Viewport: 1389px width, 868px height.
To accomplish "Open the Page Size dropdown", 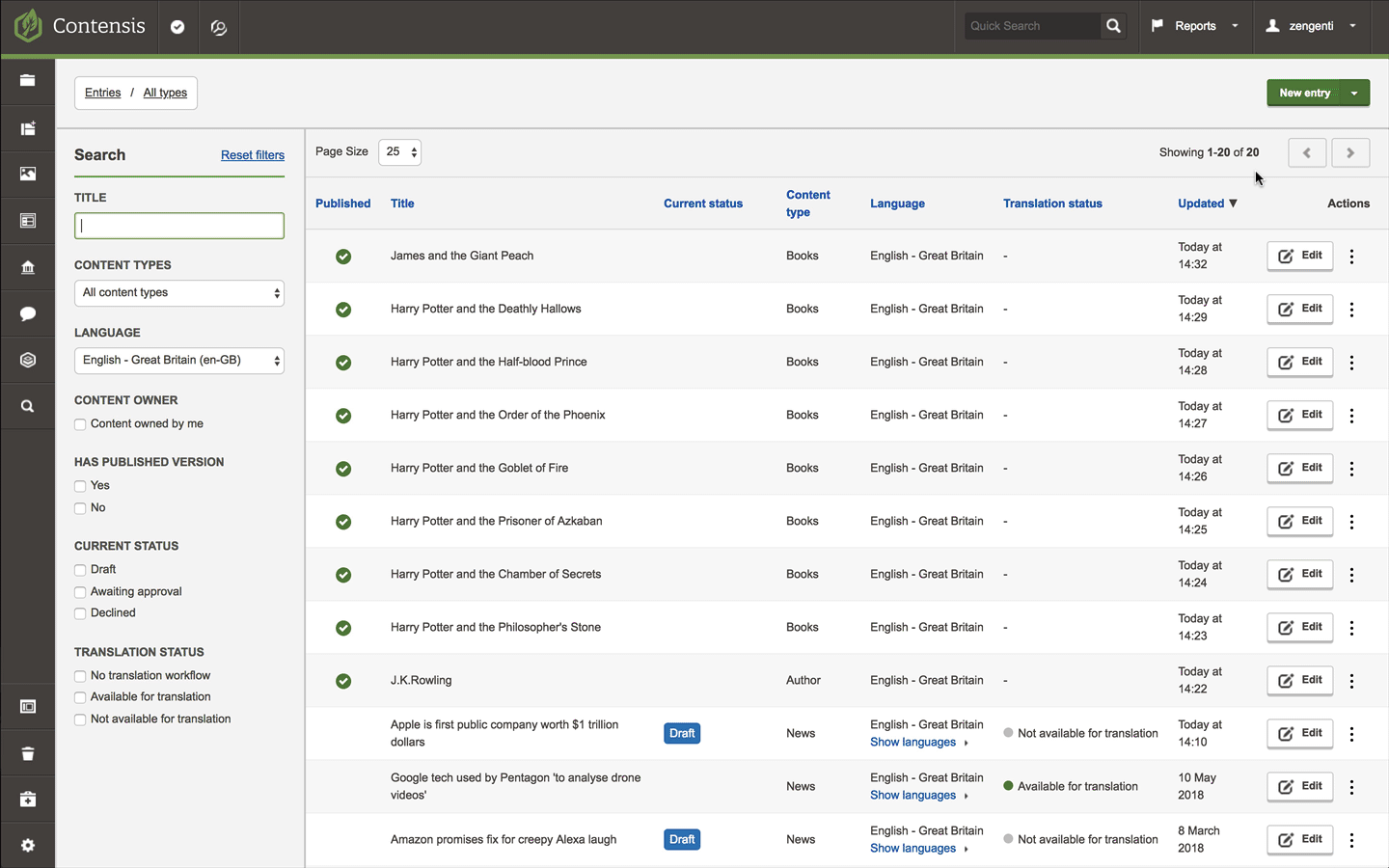I will (x=399, y=151).
